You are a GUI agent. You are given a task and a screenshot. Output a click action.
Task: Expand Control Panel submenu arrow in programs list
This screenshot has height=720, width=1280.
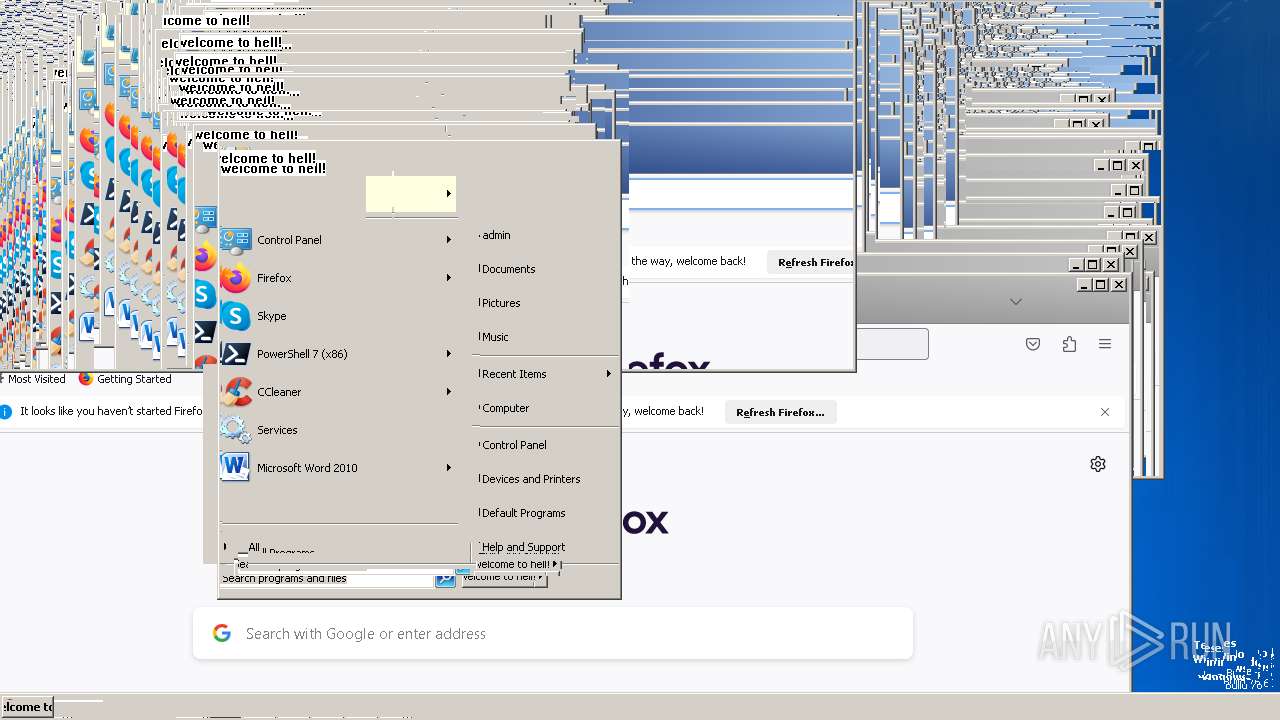click(x=449, y=240)
